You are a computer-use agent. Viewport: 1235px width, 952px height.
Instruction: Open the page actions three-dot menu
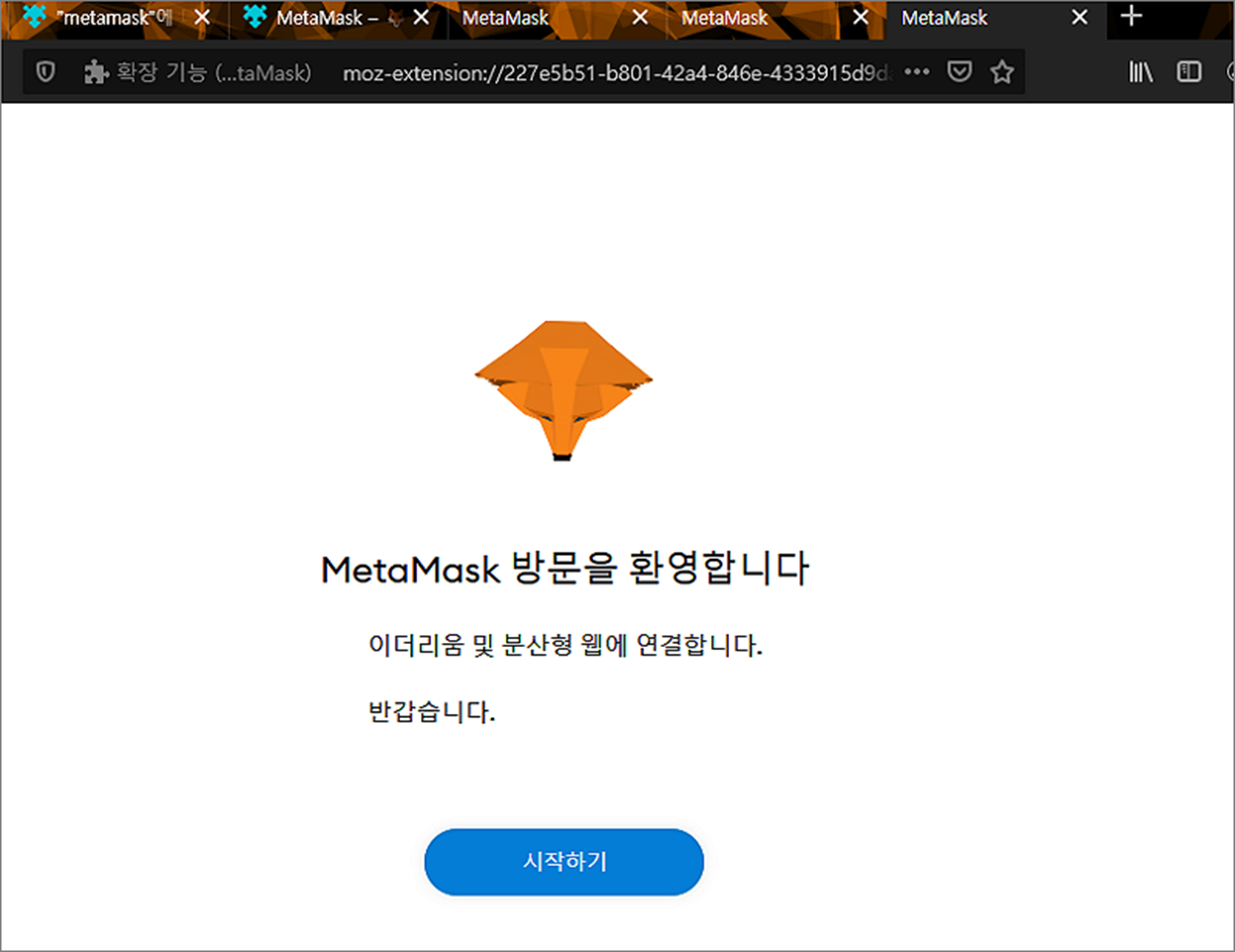[x=917, y=72]
